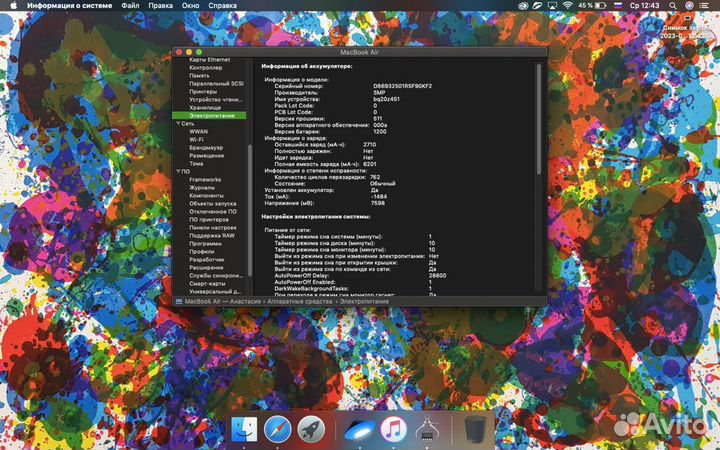Collapse the ПО section triangle

(x=178, y=171)
